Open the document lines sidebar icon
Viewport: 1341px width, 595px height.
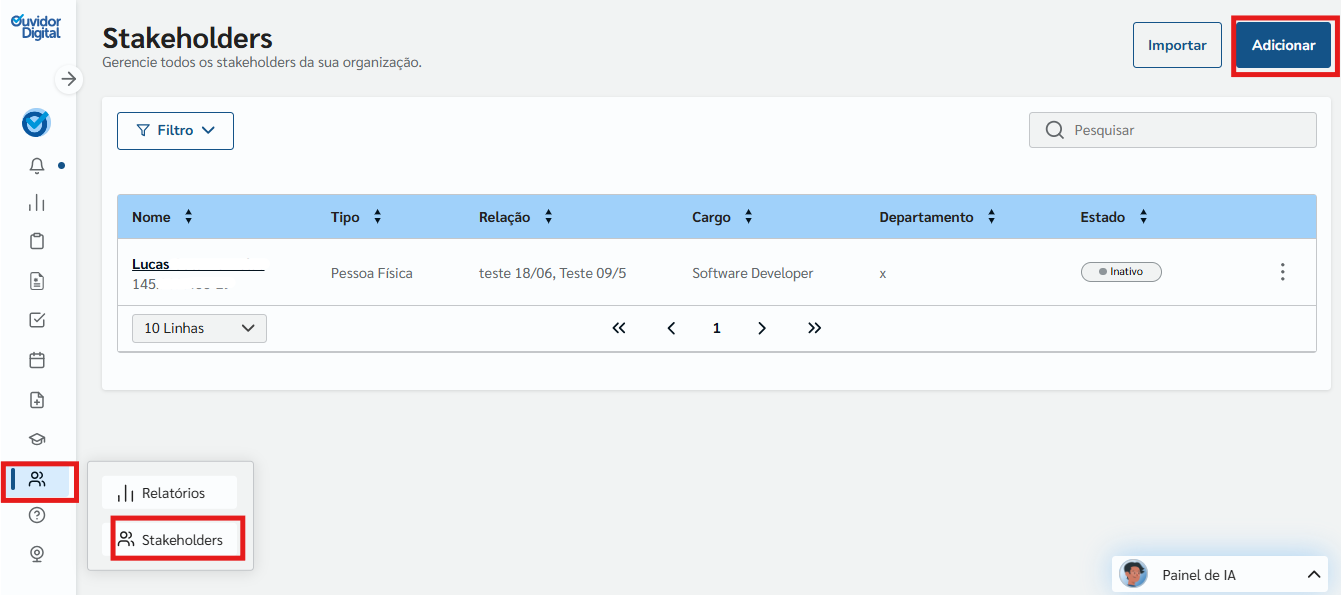(37, 281)
